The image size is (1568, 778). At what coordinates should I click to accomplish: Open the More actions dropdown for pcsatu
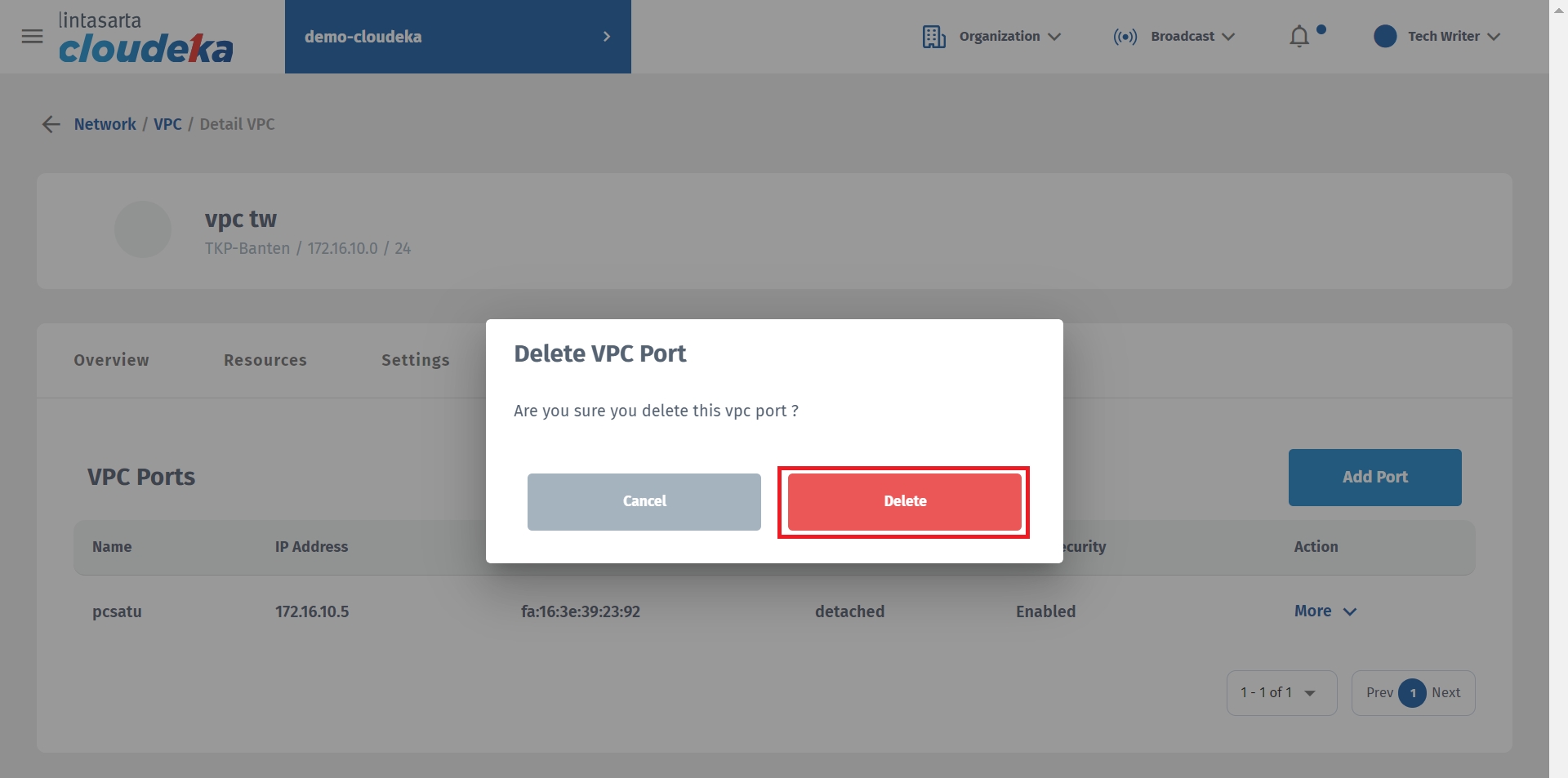pyautogui.click(x=1325, y=611)
